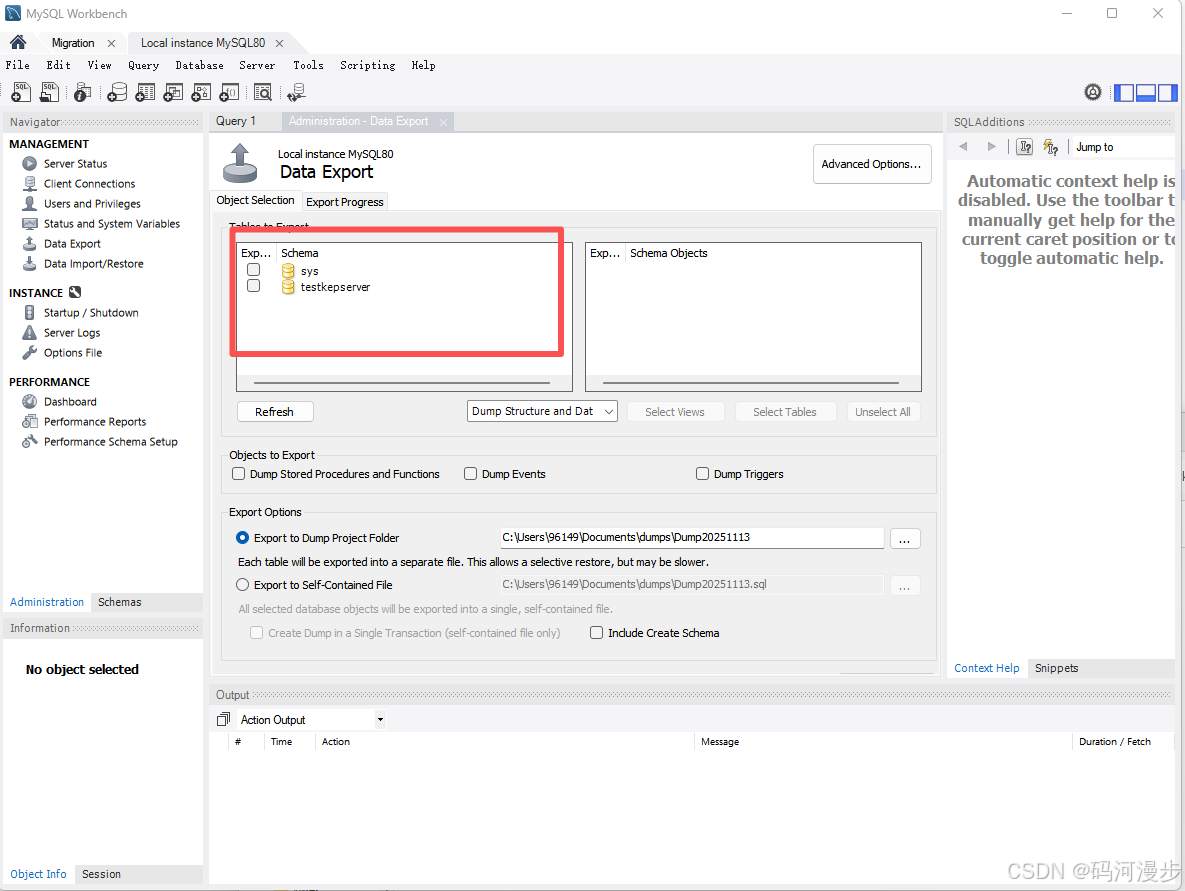Browse for dump project folder path
The image size is (1185, 891).
(x=905, y=539)
